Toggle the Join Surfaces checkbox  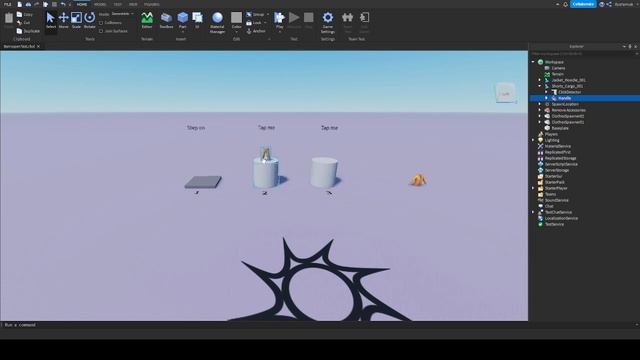[x=101, y=31]
